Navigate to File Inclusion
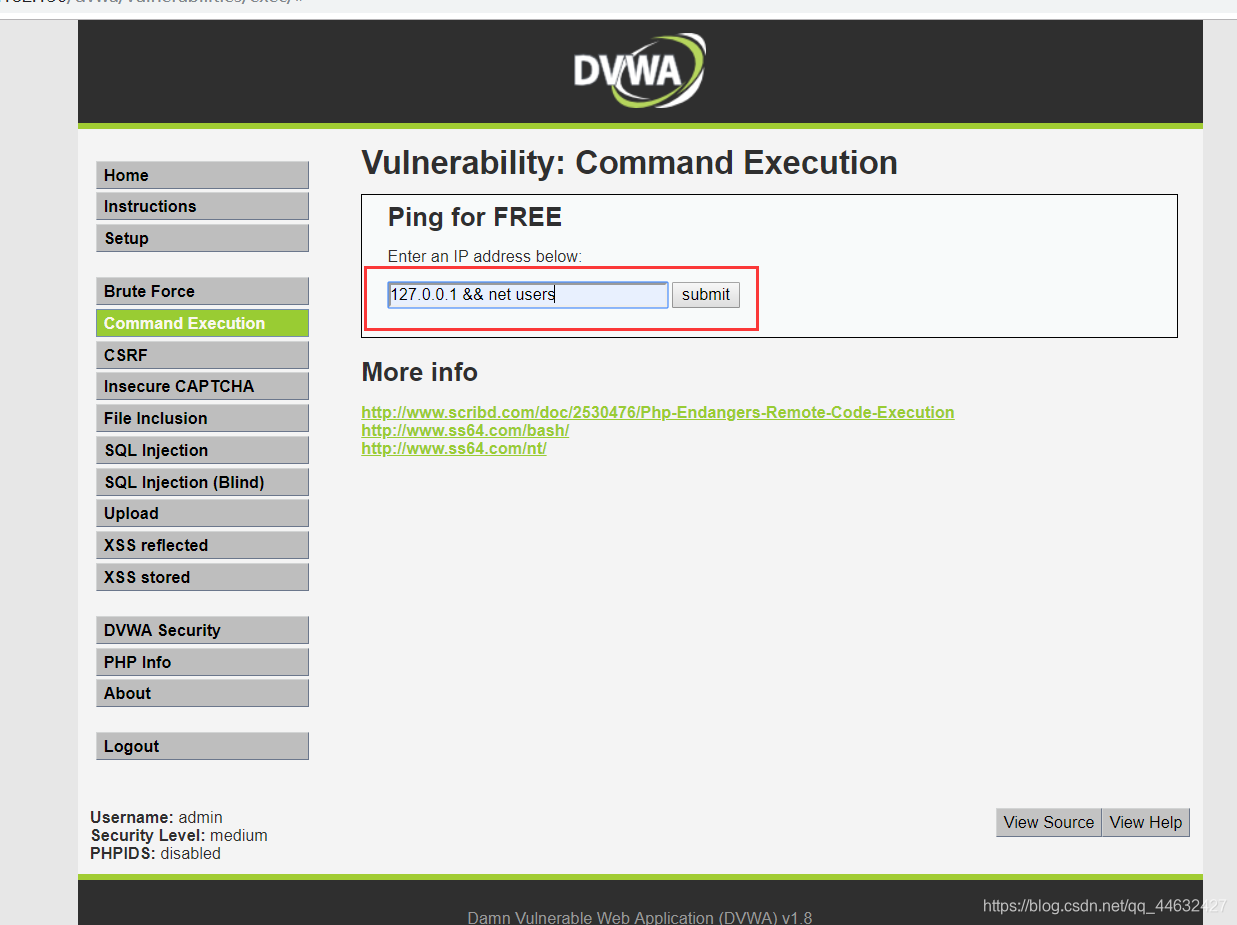Viewport: 1237px width, 925px height. 202,418
